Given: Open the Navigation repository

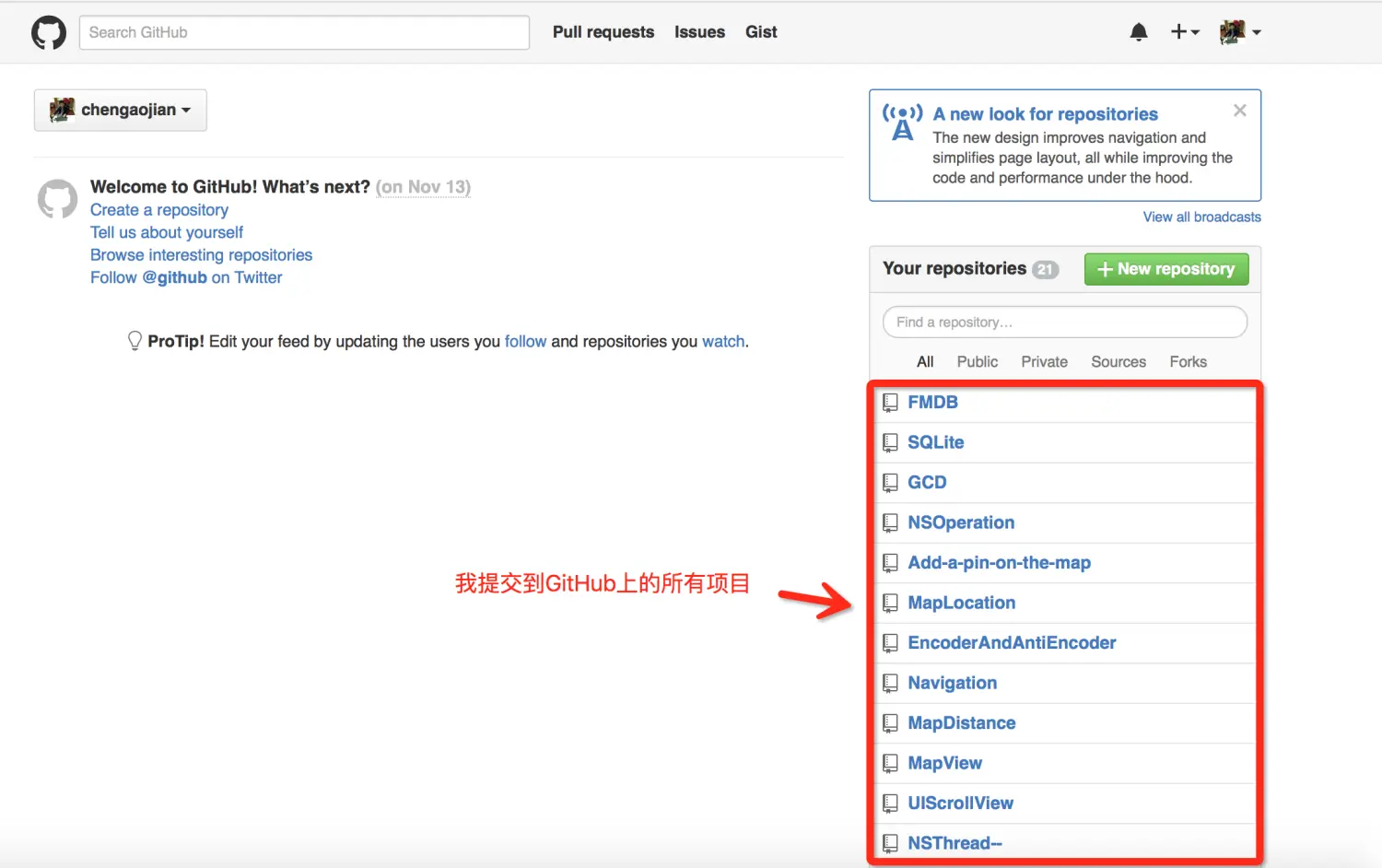Looking at the screenshot, I should point(952,683).
